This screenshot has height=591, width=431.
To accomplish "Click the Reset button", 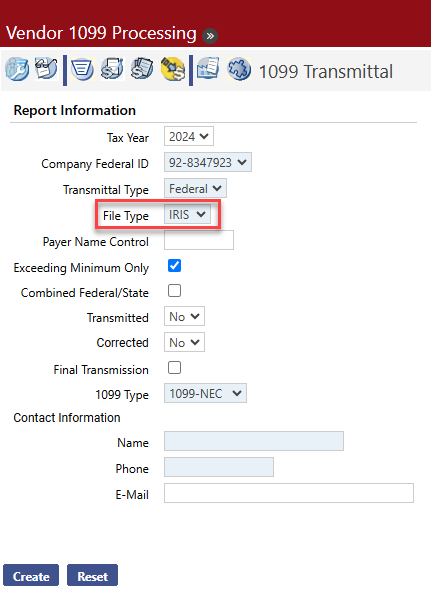I will tap(92, 576).
